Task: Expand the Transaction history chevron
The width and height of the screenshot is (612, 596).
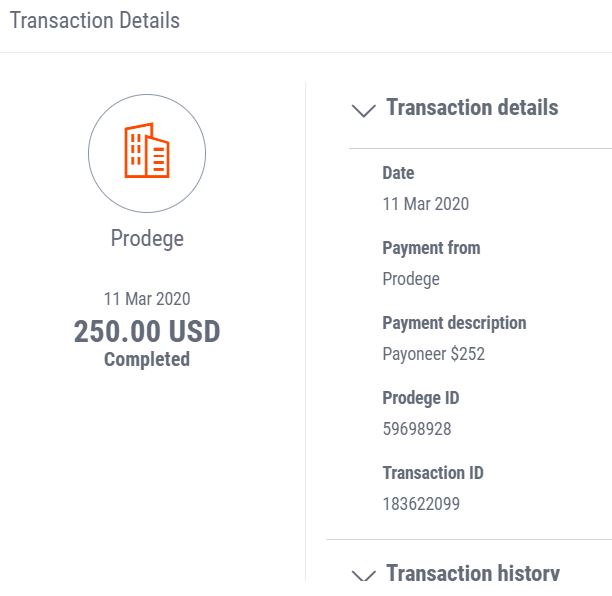Action: pyautogui.click(x=363, y=576)
